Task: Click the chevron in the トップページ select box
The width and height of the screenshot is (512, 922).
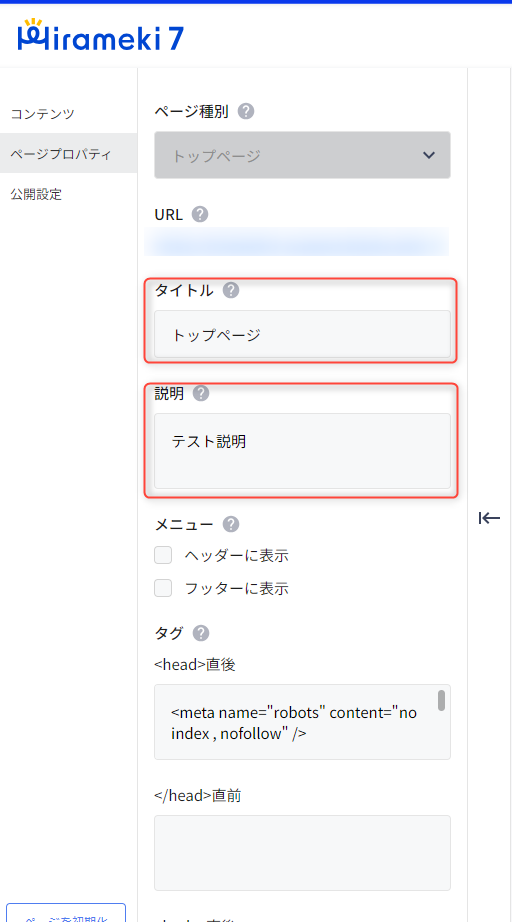Action: 429,155
